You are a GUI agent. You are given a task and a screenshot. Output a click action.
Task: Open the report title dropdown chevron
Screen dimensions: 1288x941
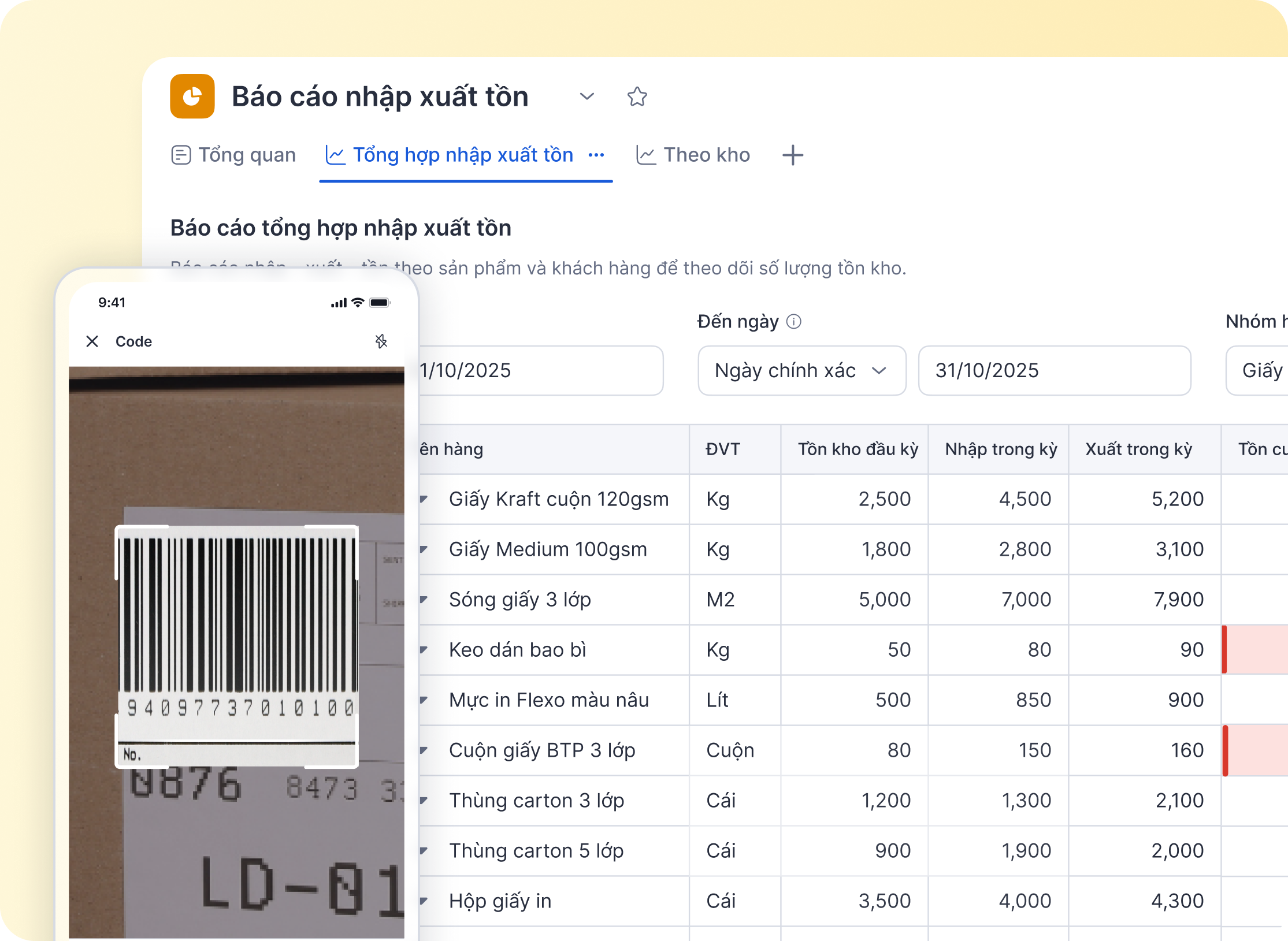[587, 96]
